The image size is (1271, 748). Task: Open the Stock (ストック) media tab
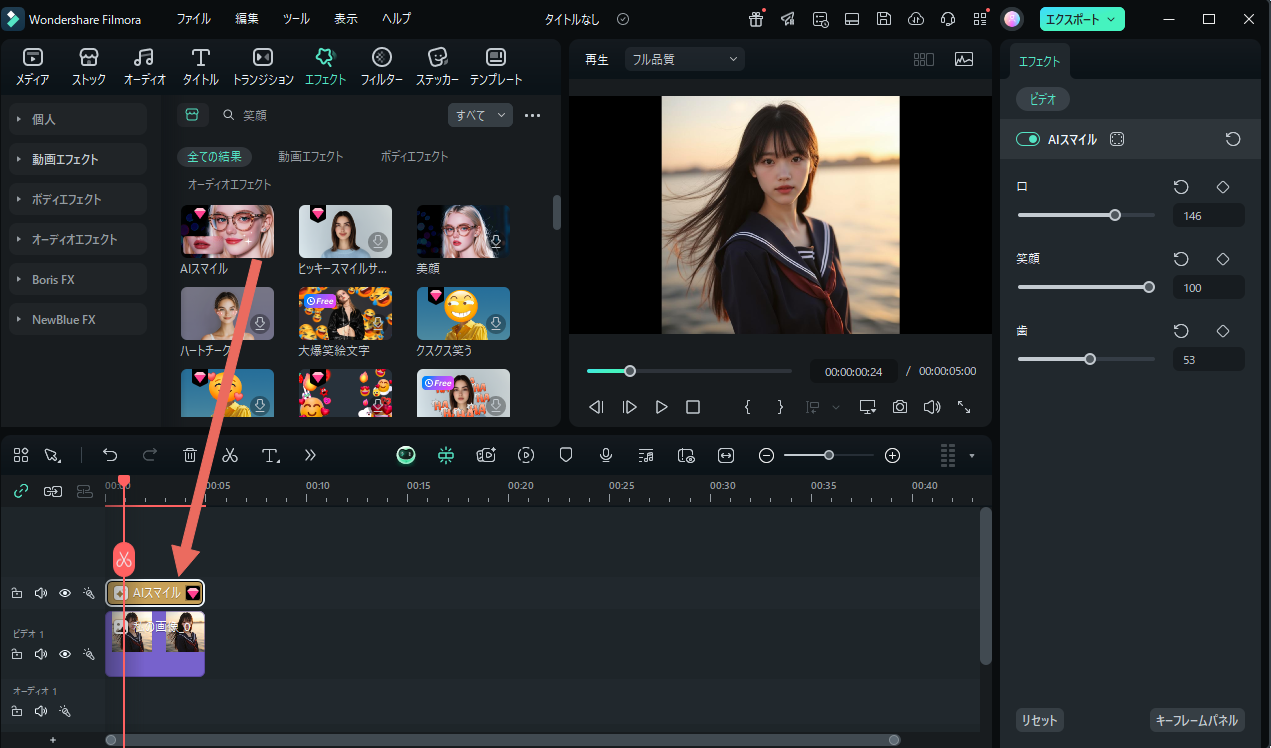[x=89, y=66]
